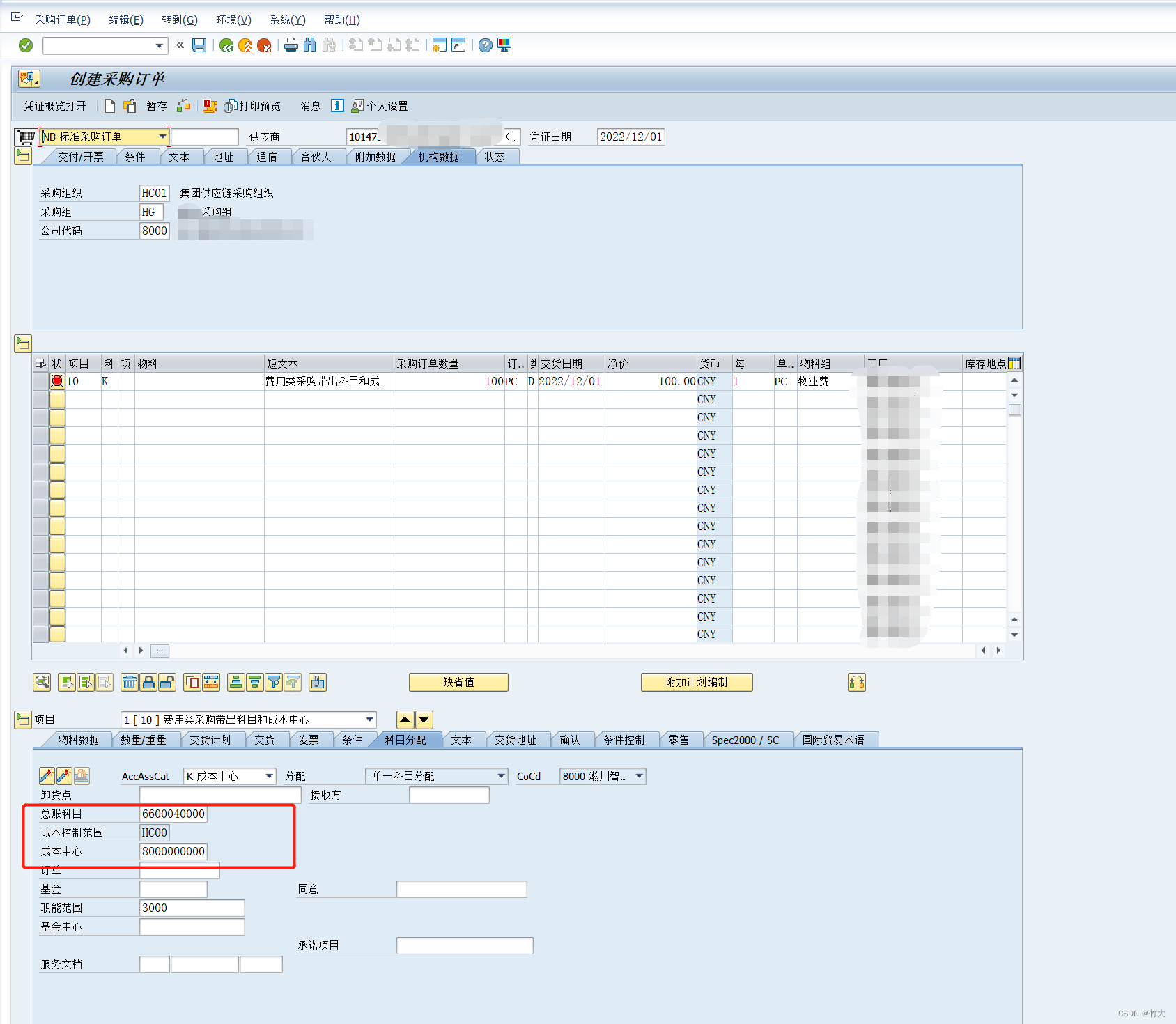Image resolution: width=1176 pixels, height=1024 pixels.
Task: Collapse the item detail toggle icon
Action: coord(23,720)
